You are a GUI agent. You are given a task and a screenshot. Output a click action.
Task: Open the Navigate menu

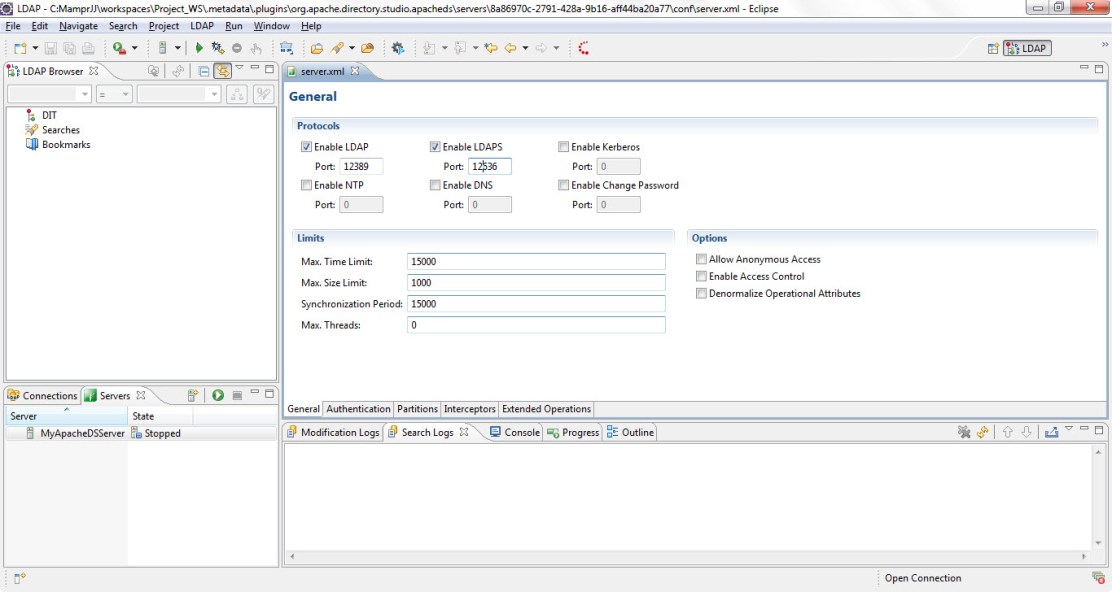(x=78, y=26)
